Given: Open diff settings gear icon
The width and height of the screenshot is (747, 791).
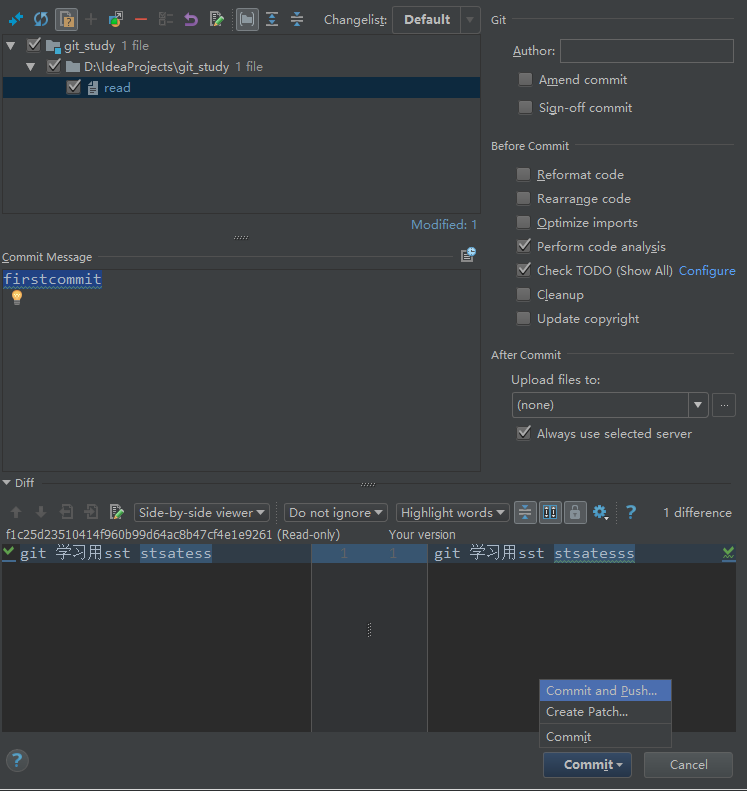Looking at the screenshot, I should coord(600,512).
